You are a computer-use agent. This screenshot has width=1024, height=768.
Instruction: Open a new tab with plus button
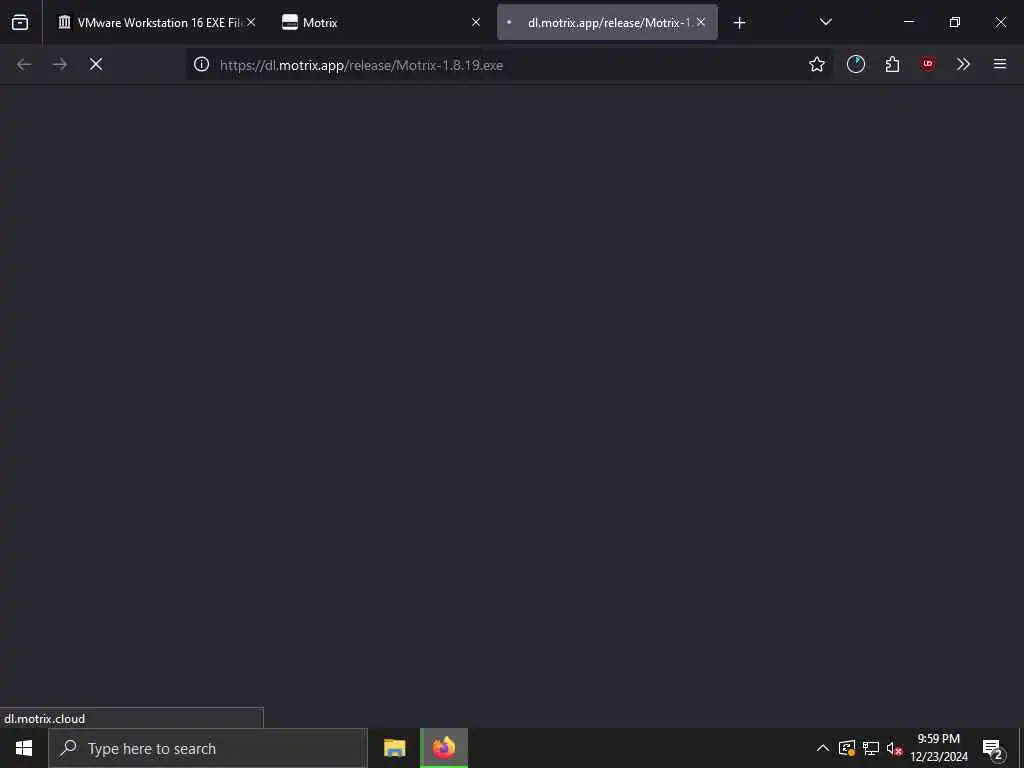coord(739,23)
